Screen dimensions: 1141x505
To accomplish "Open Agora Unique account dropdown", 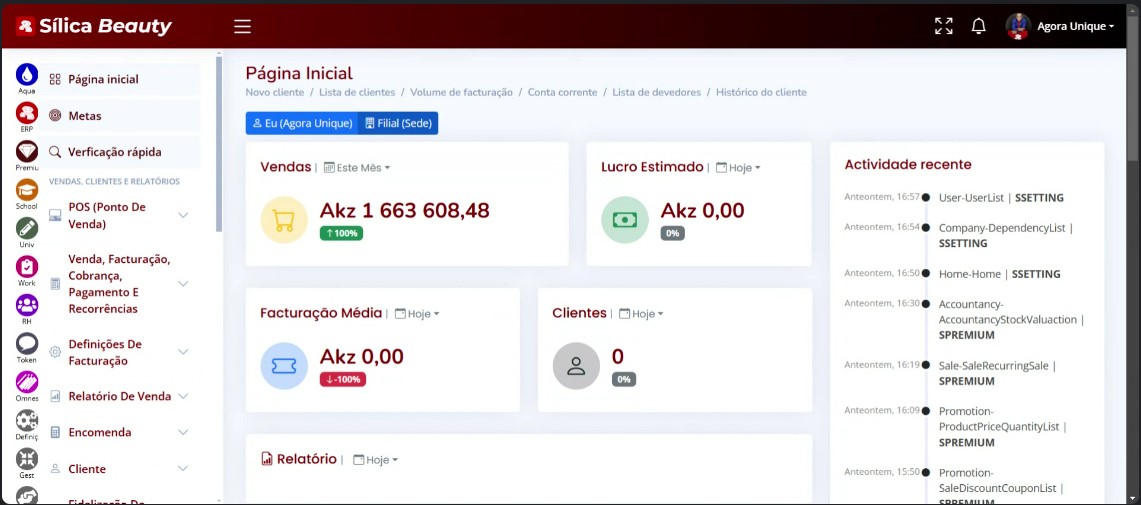I will (1075, 26).
